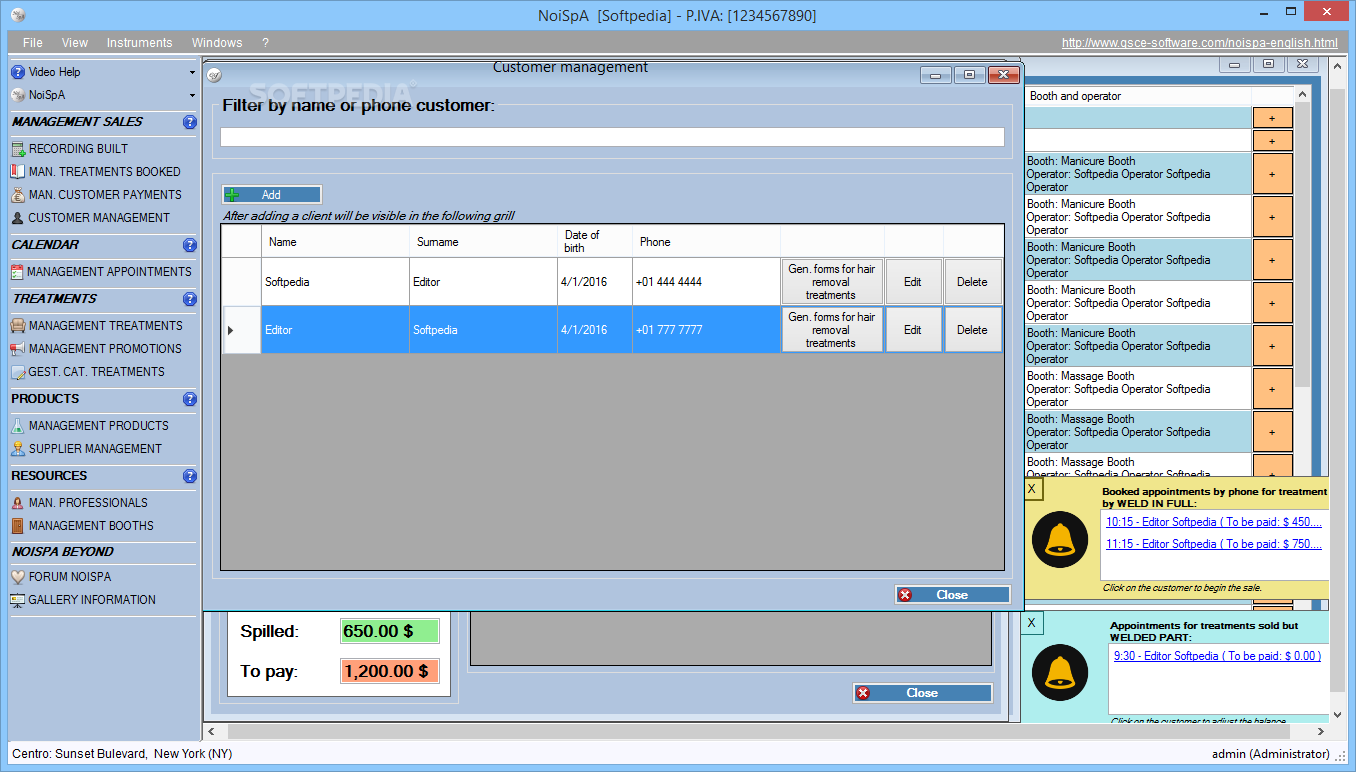Select row indicator arrow of Editor Softpedia row
The image size is (1356, 772).
[x=231, y=330]
